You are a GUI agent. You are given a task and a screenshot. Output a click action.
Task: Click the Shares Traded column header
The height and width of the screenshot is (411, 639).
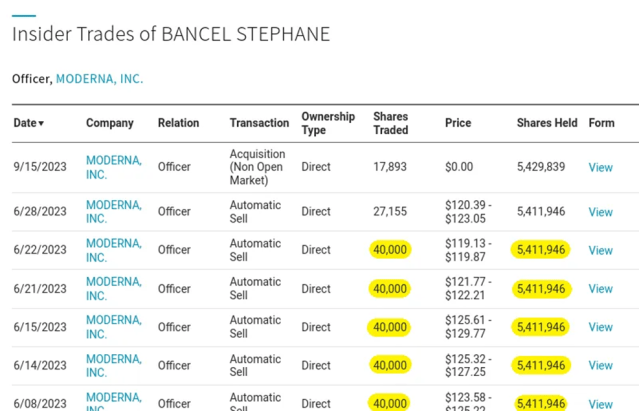coord(390,123)
